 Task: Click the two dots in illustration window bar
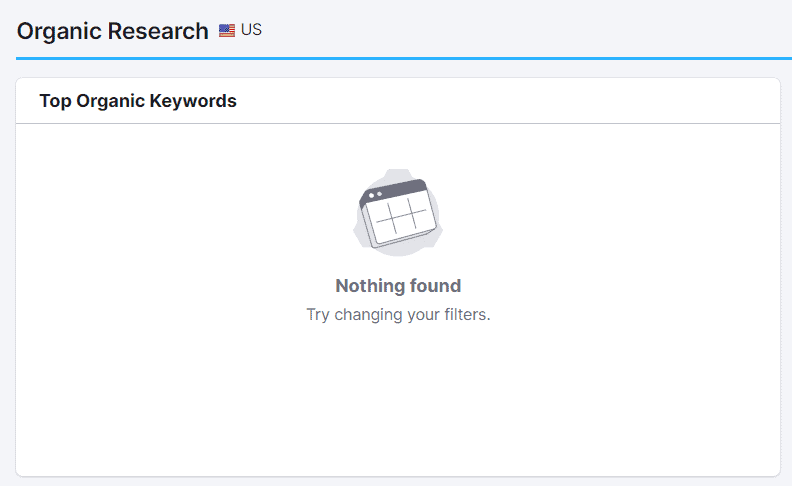coord(376,193)
